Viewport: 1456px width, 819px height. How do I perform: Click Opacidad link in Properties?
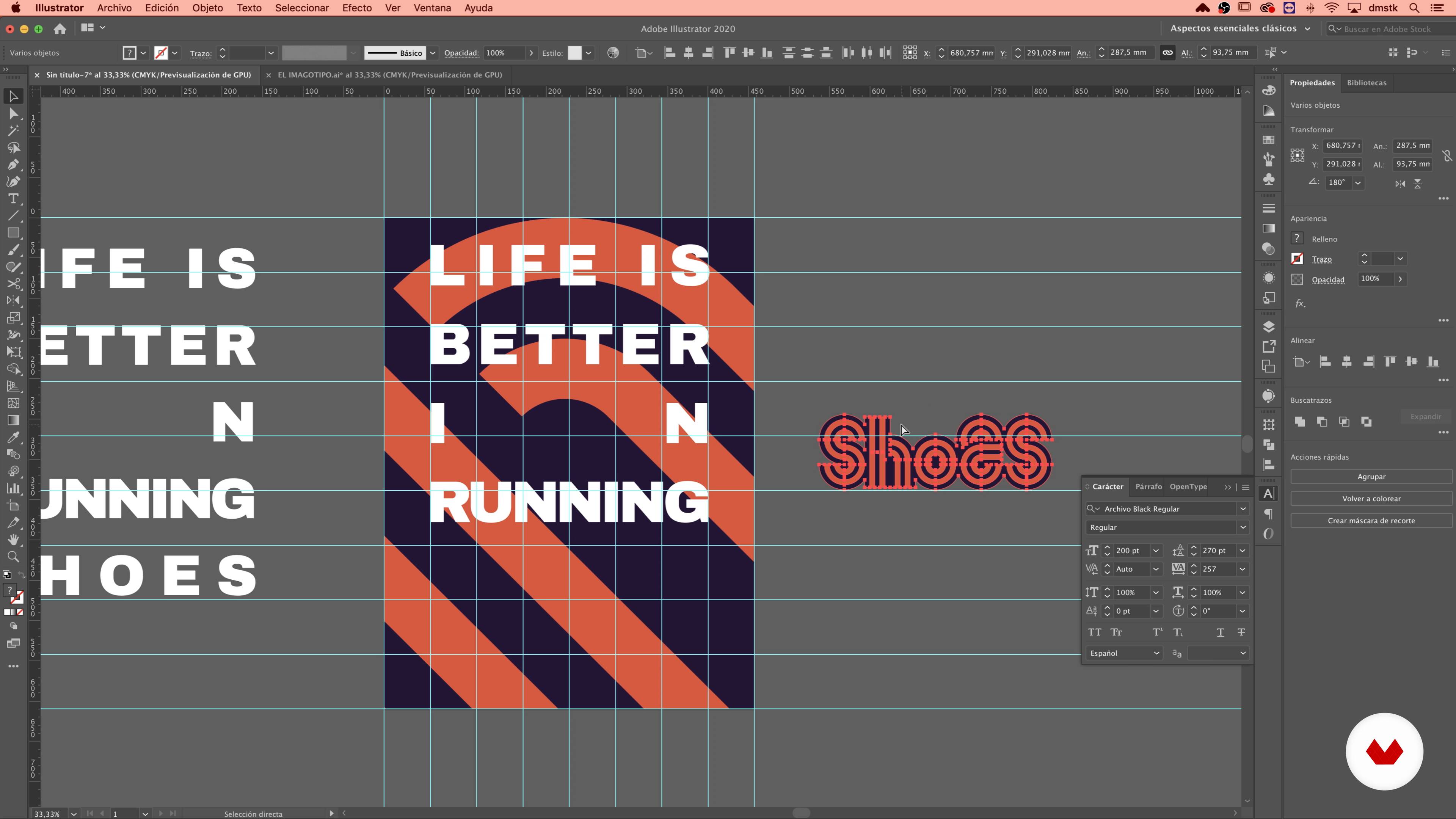click(x=1328, y=280)
